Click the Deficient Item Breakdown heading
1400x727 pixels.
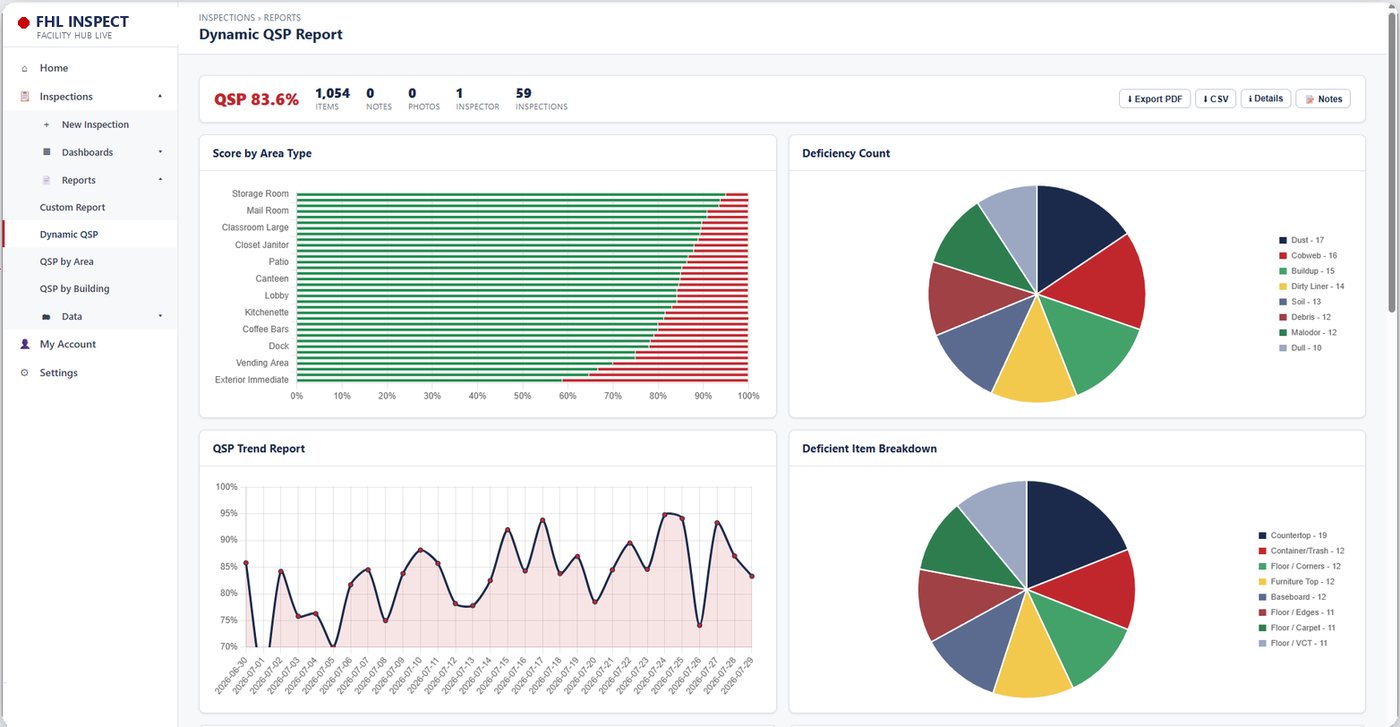click(869, 449)
